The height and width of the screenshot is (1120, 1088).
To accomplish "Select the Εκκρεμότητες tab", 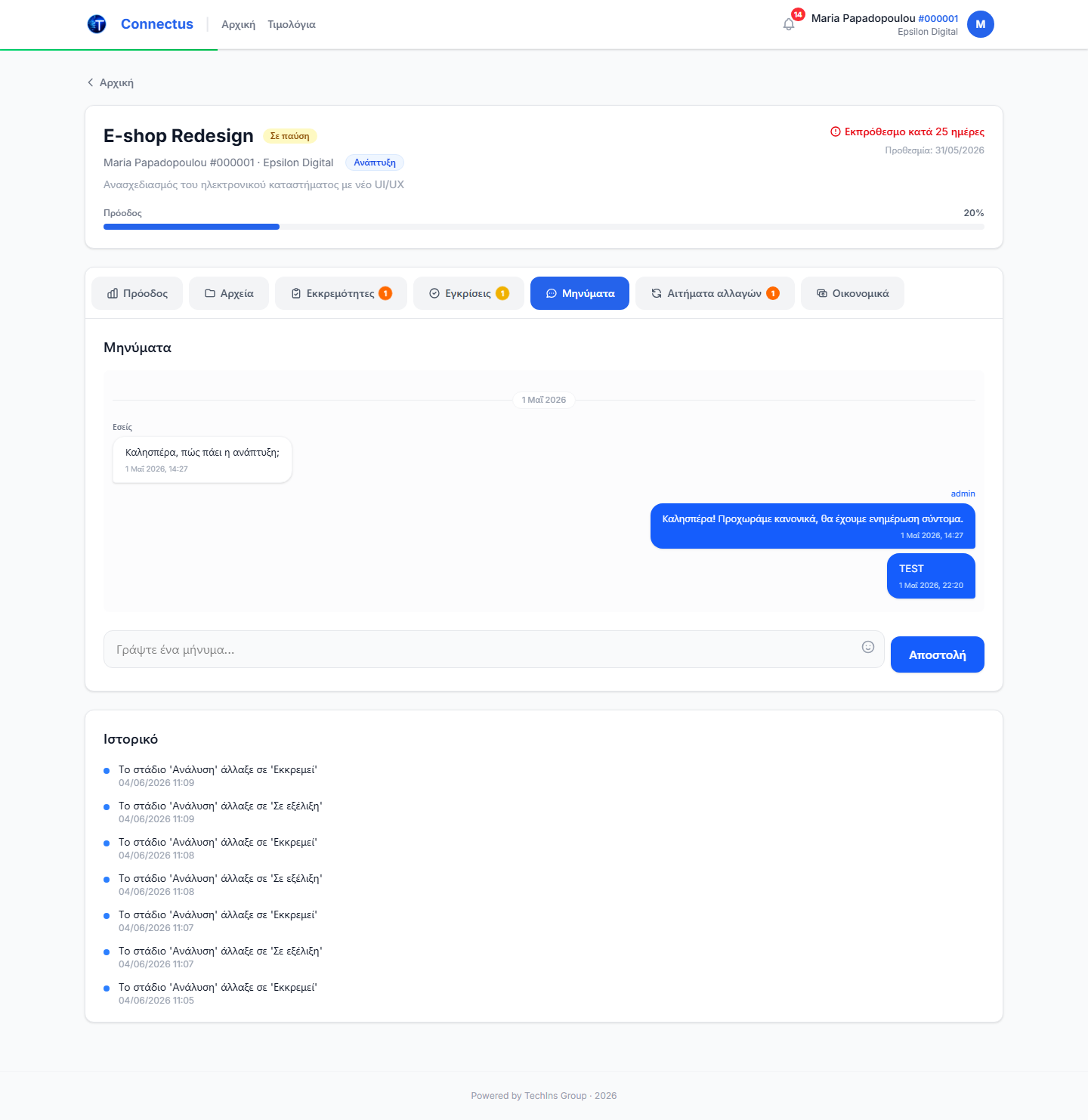I will pyautogui.click(x=341, y=293).
